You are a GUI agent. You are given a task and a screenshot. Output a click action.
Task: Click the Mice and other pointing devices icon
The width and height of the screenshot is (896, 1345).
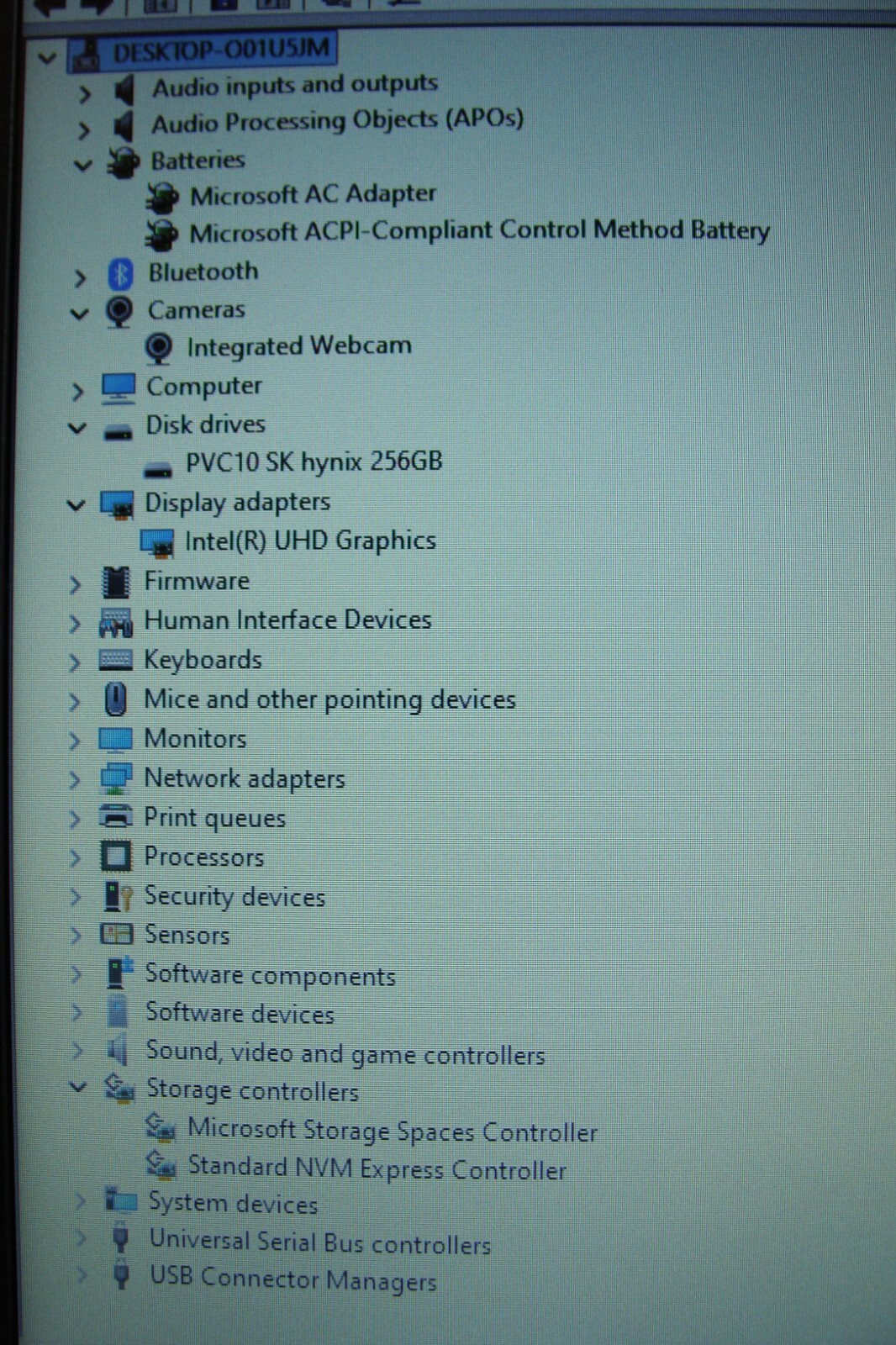click(x=115, y=699)
